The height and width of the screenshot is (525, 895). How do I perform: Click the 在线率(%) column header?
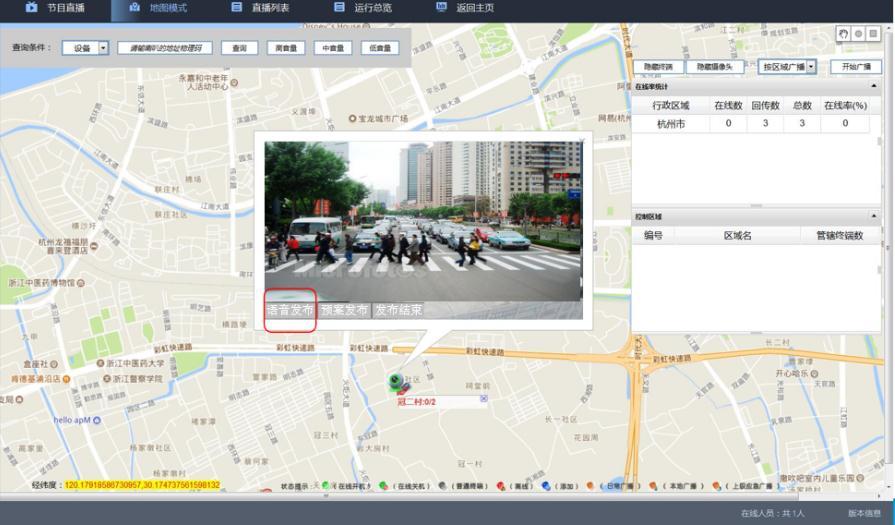[845, 106]
